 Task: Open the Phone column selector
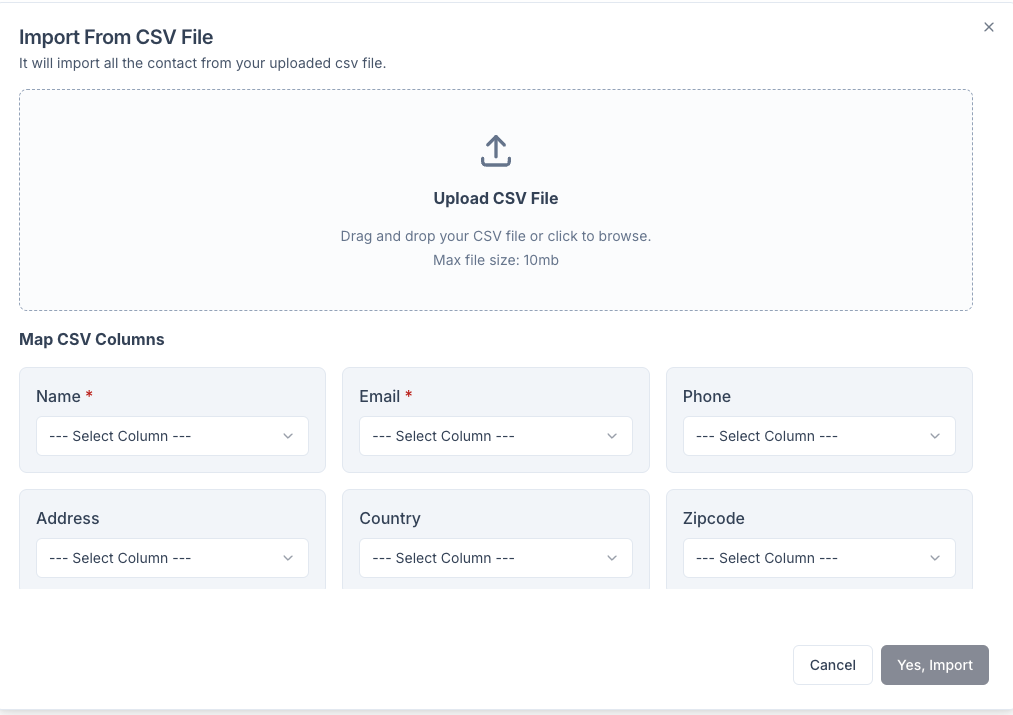point(819,436)
